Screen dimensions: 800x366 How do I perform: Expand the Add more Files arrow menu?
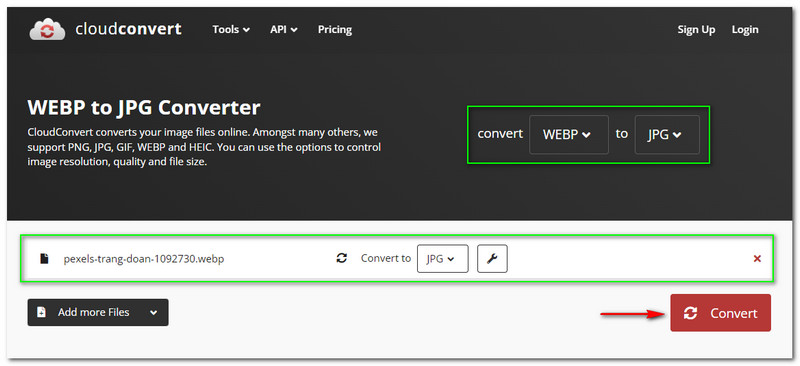[154, 312]
